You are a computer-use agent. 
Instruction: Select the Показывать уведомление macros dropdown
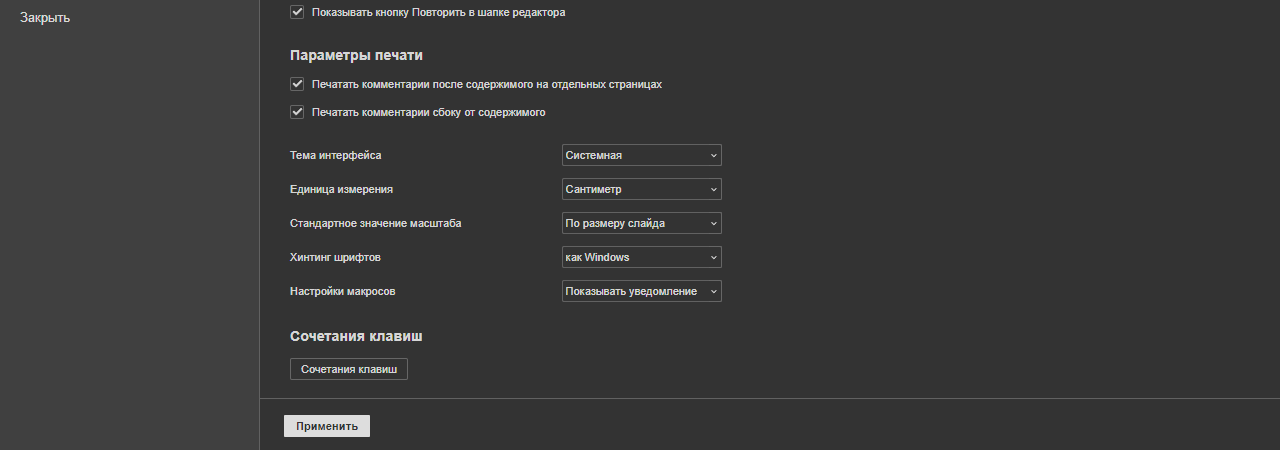[641, 291]
